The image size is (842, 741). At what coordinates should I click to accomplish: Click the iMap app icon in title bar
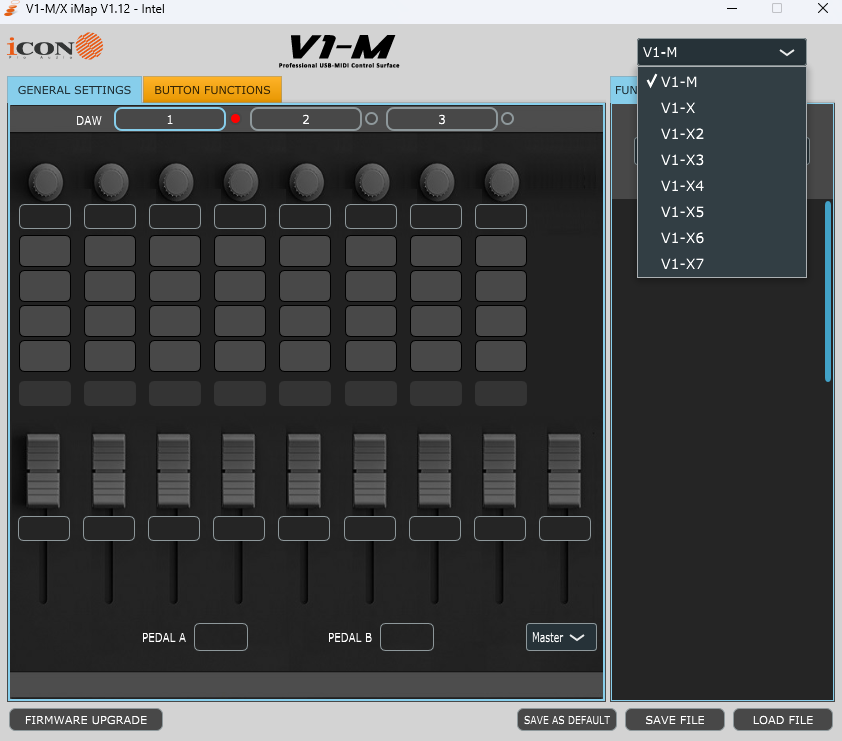click(x=11, y=9)
